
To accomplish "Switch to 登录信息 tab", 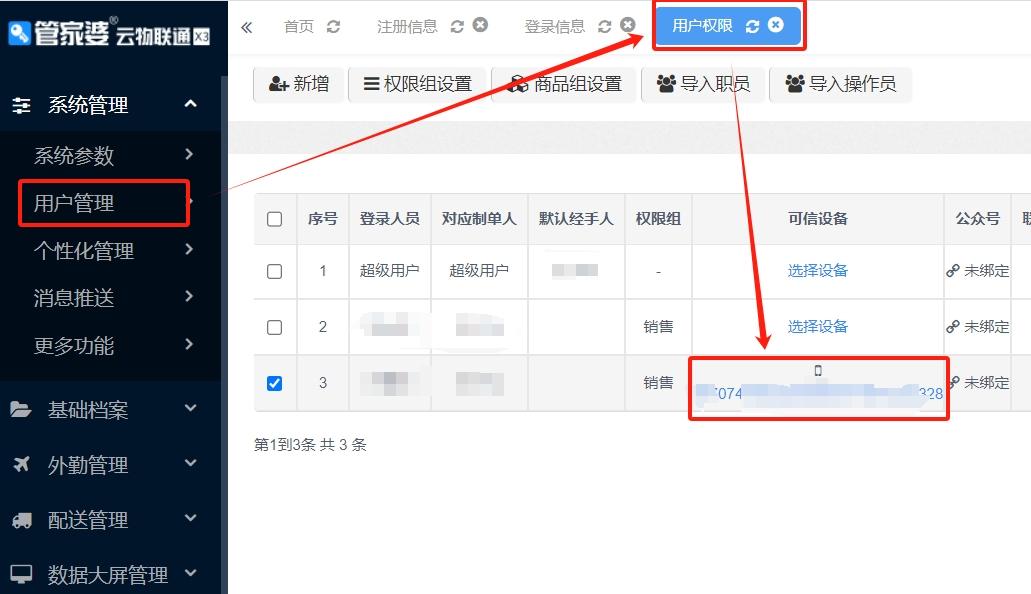I will [554, 26].
